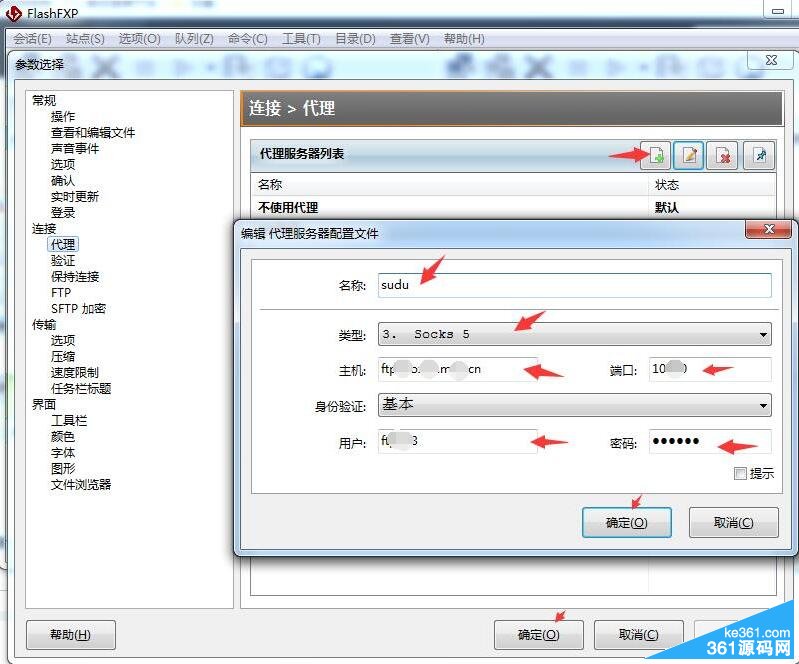
Task: Select 登录 in the settings tree
Action: pos(63,212)
